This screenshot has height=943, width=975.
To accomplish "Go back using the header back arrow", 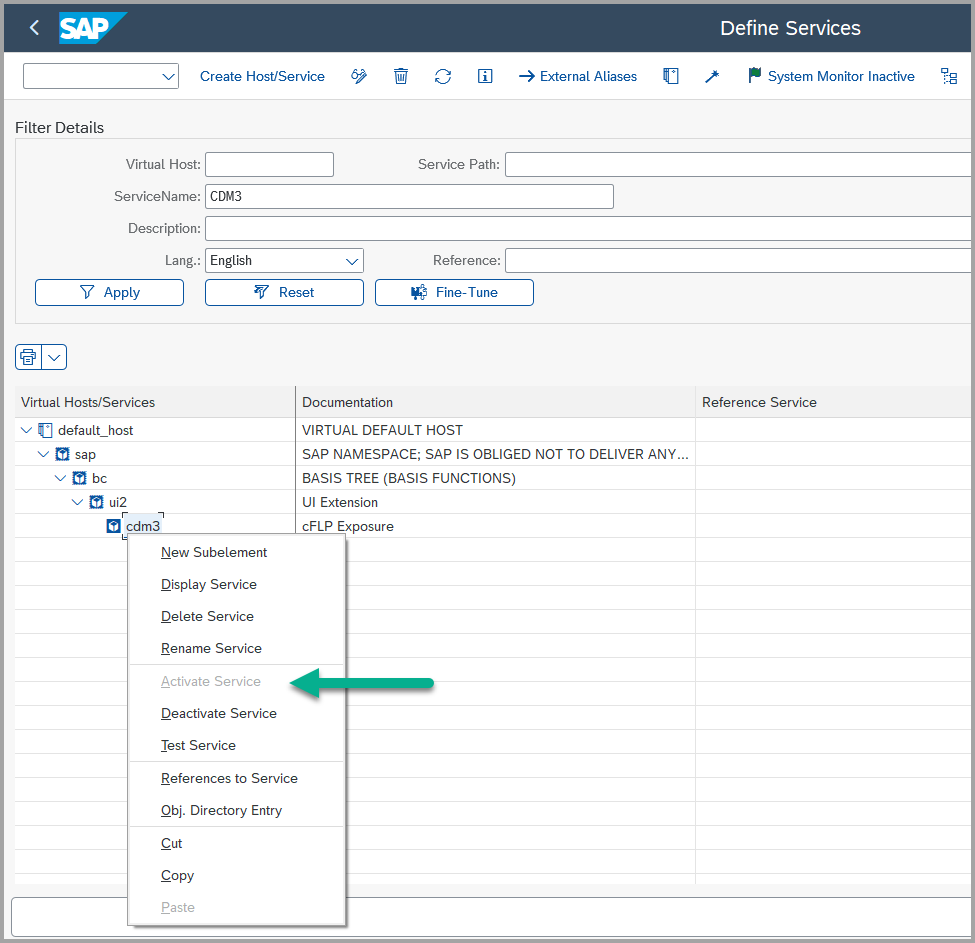I will [34, 27].
